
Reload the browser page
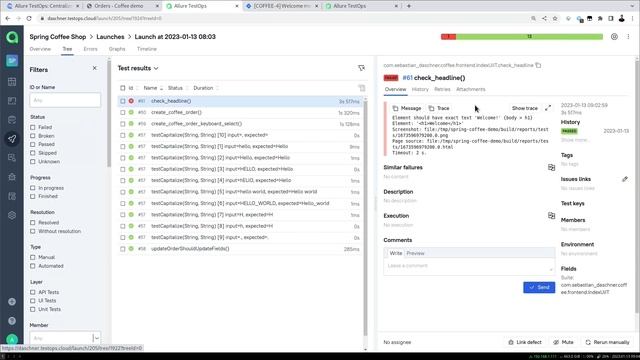click(x=29, y=18)
